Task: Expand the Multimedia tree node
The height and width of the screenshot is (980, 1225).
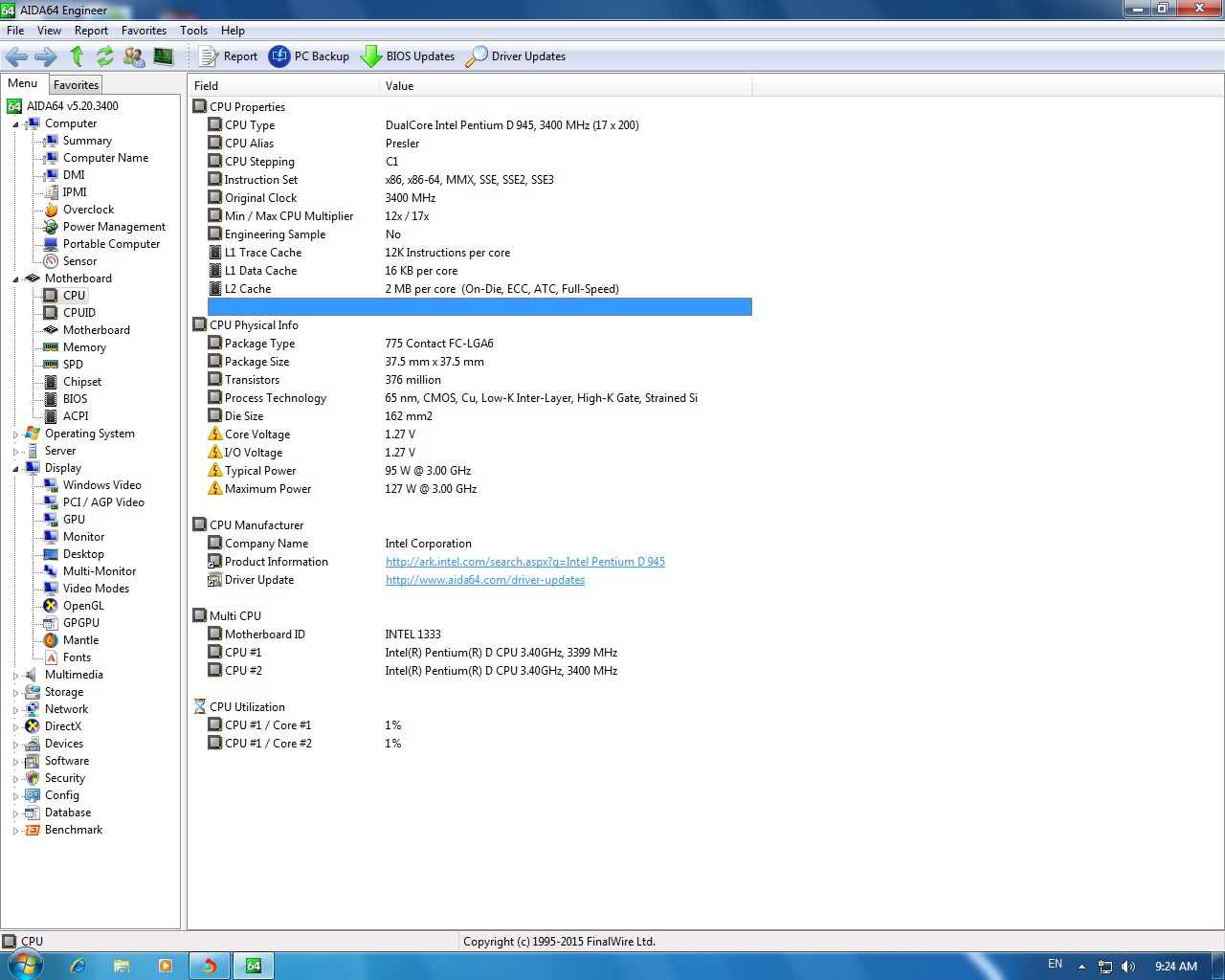Action: coord(15,676)
